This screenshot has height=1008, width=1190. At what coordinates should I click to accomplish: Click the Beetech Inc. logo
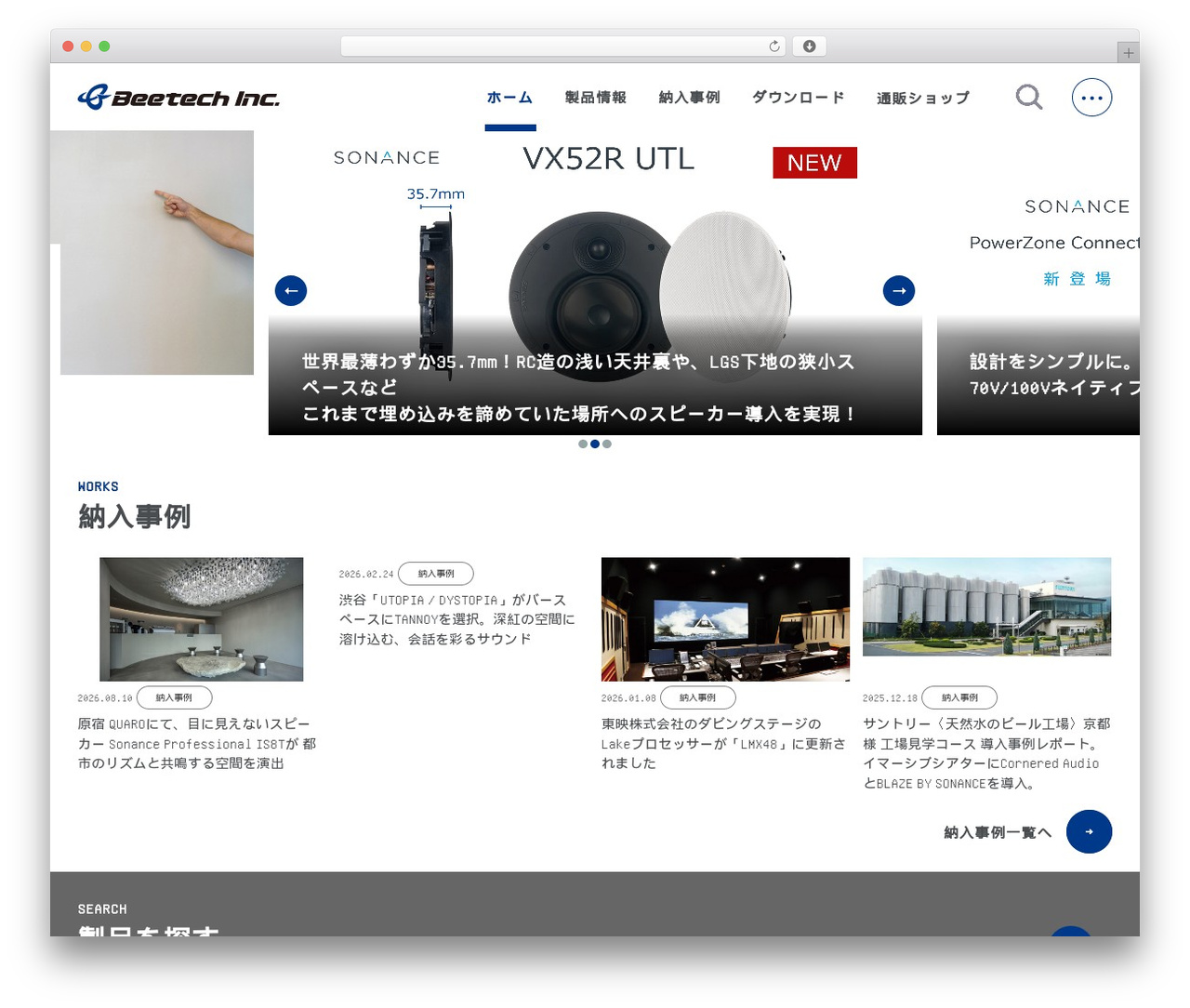(x=178, y=97)
